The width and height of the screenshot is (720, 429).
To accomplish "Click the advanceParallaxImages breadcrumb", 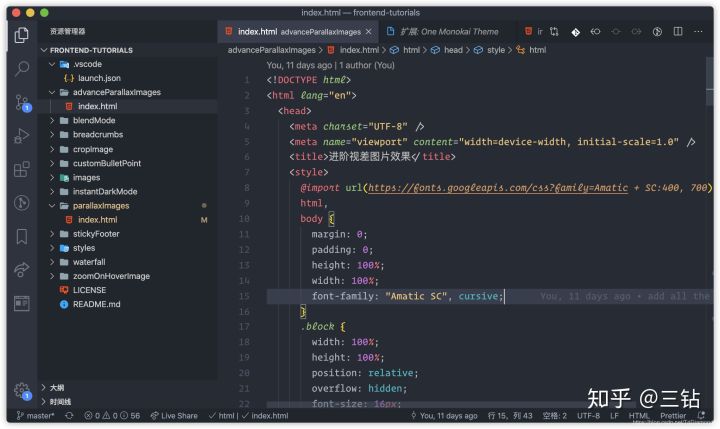I will 271,50.
